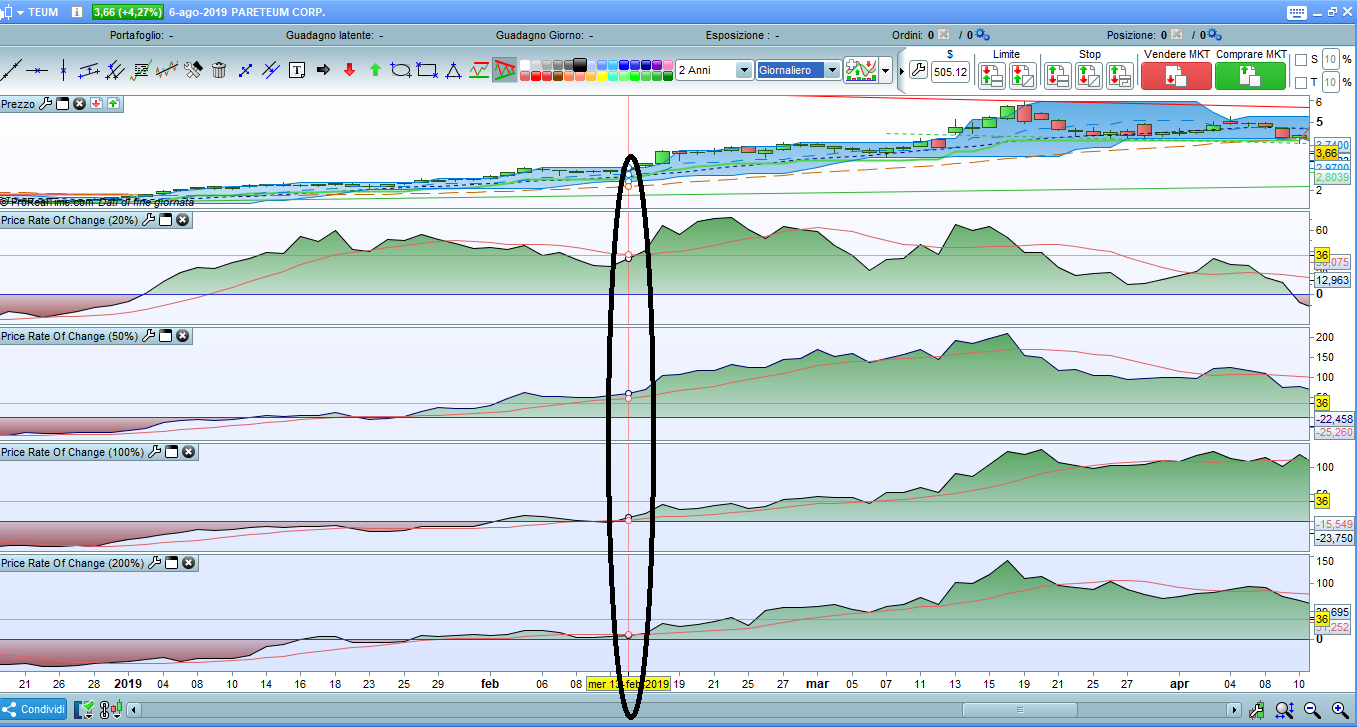Click the Condividi share button
This screenshot has width=1357, height=727.
coord(34,710)
